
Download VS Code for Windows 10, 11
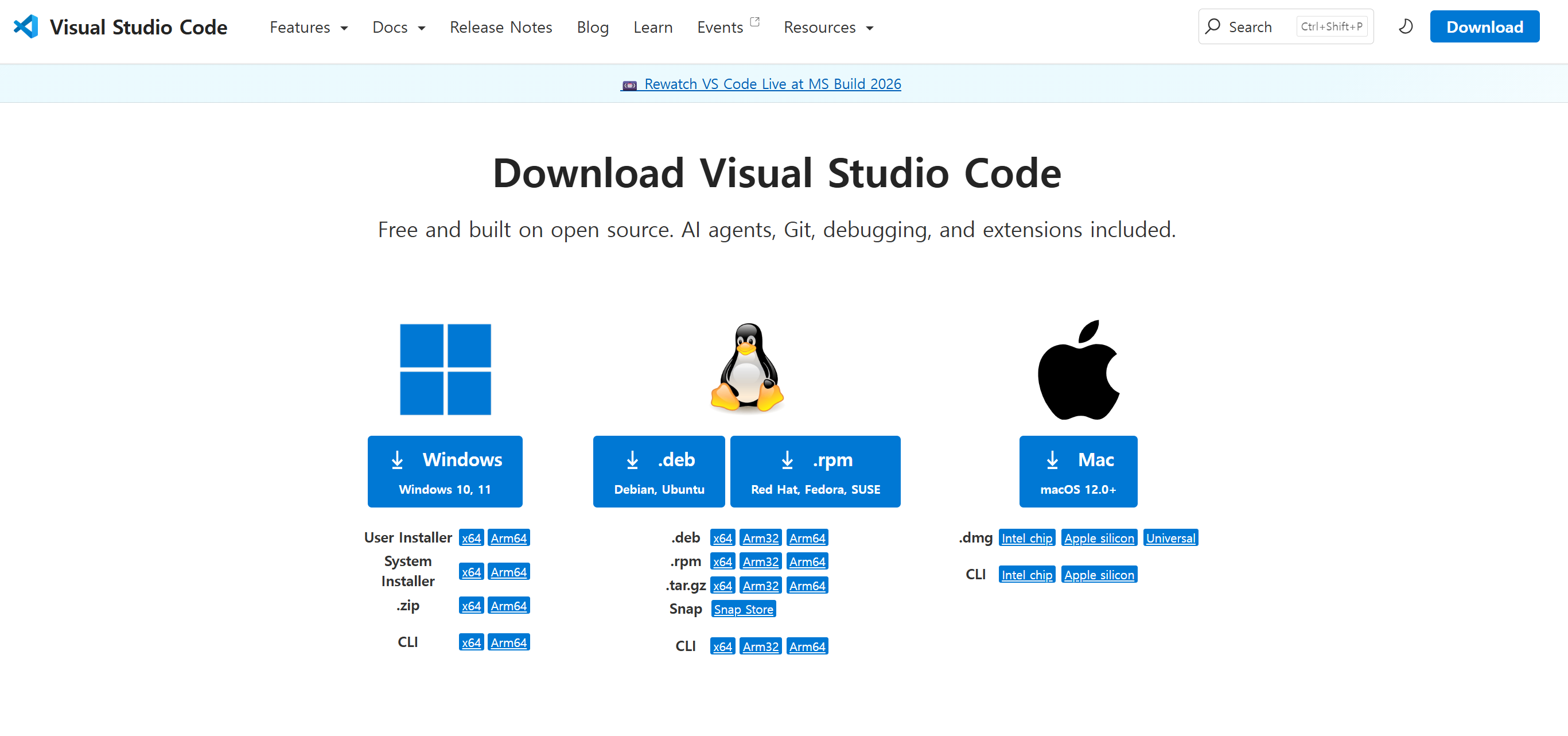[x=444, y=471]
